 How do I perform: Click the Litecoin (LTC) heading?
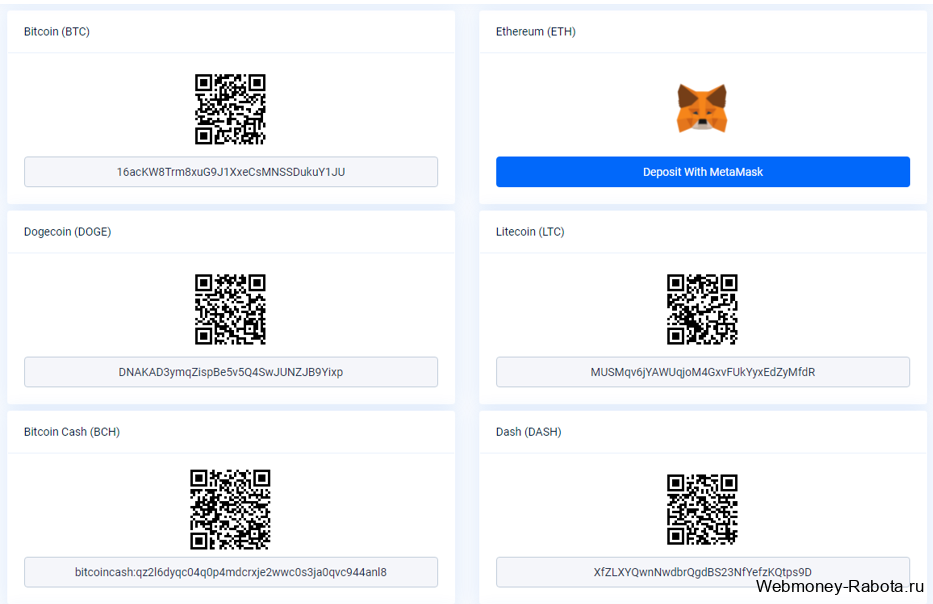(x=530, y=231)
